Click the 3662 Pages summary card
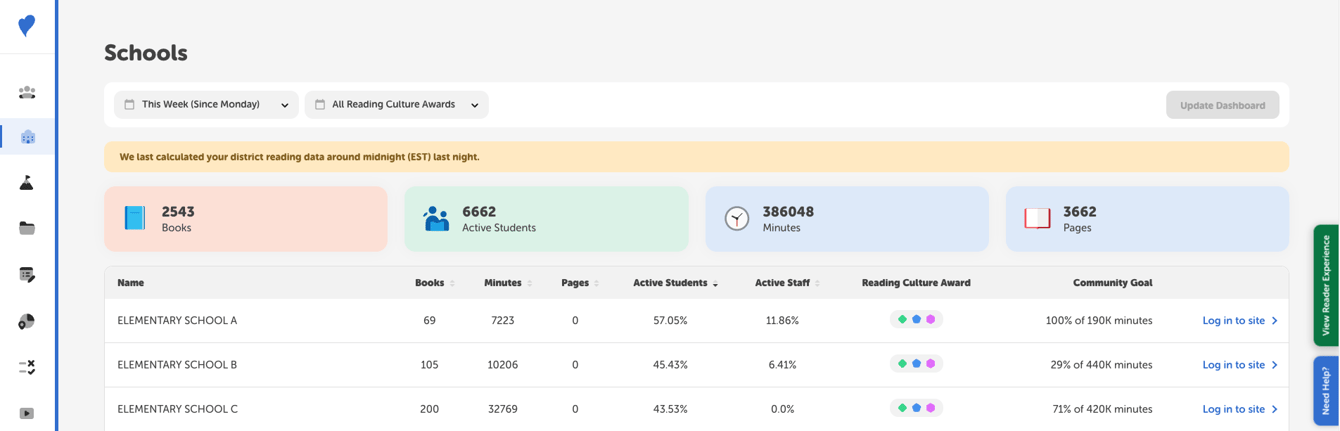The width and height of the screenshot is (1340, 431). coord(1147,218)
